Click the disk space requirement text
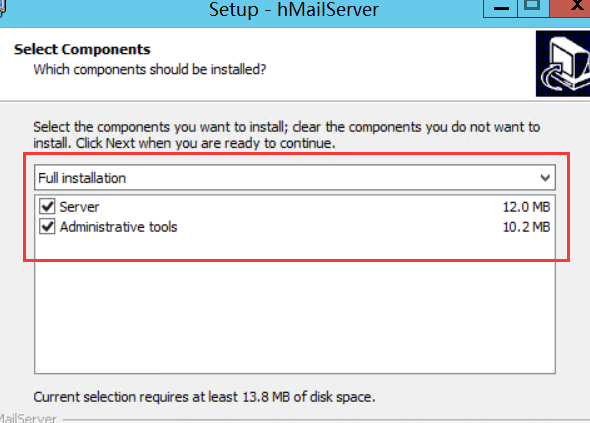Screen dimensions: 590x423 (x=204, y=397)
